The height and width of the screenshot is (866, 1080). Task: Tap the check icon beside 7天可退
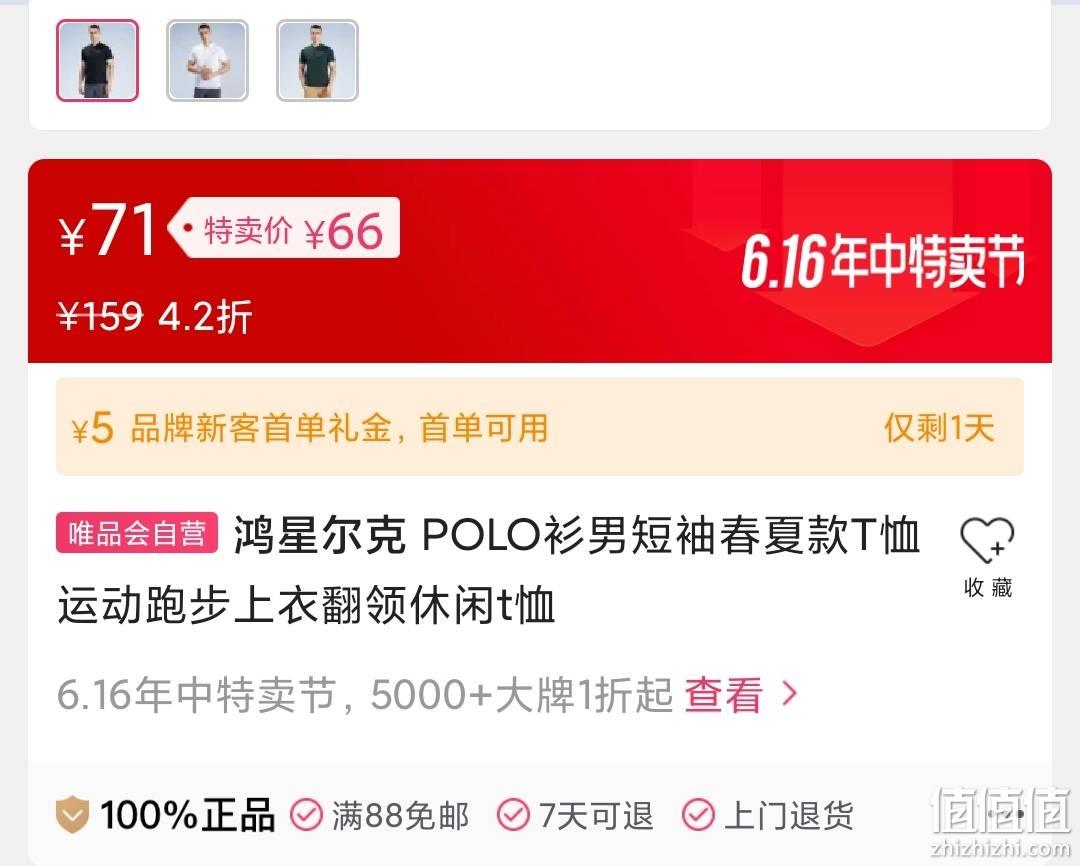pyautogui.click(x=513, y=815)
